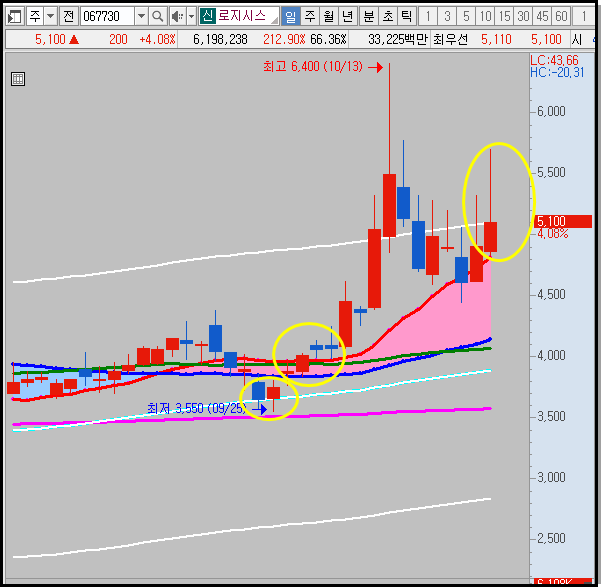Click the red 5,100 current price marker

coord(563,221)
